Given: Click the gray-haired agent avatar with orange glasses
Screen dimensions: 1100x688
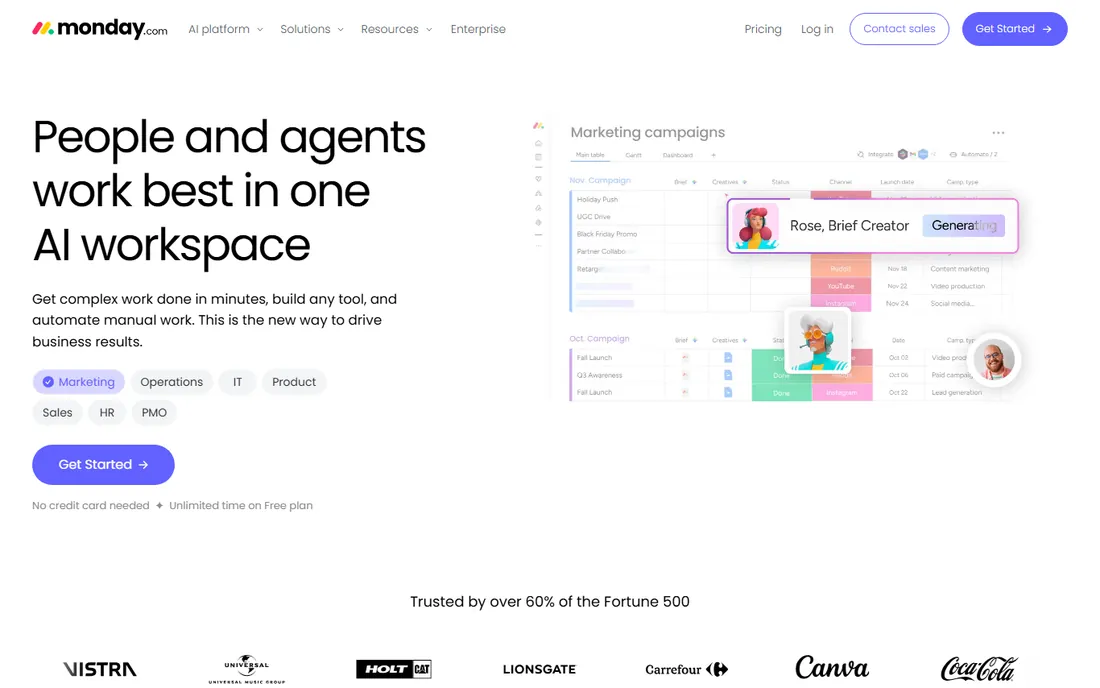Looking at the screenshot, I should (818, 340).
